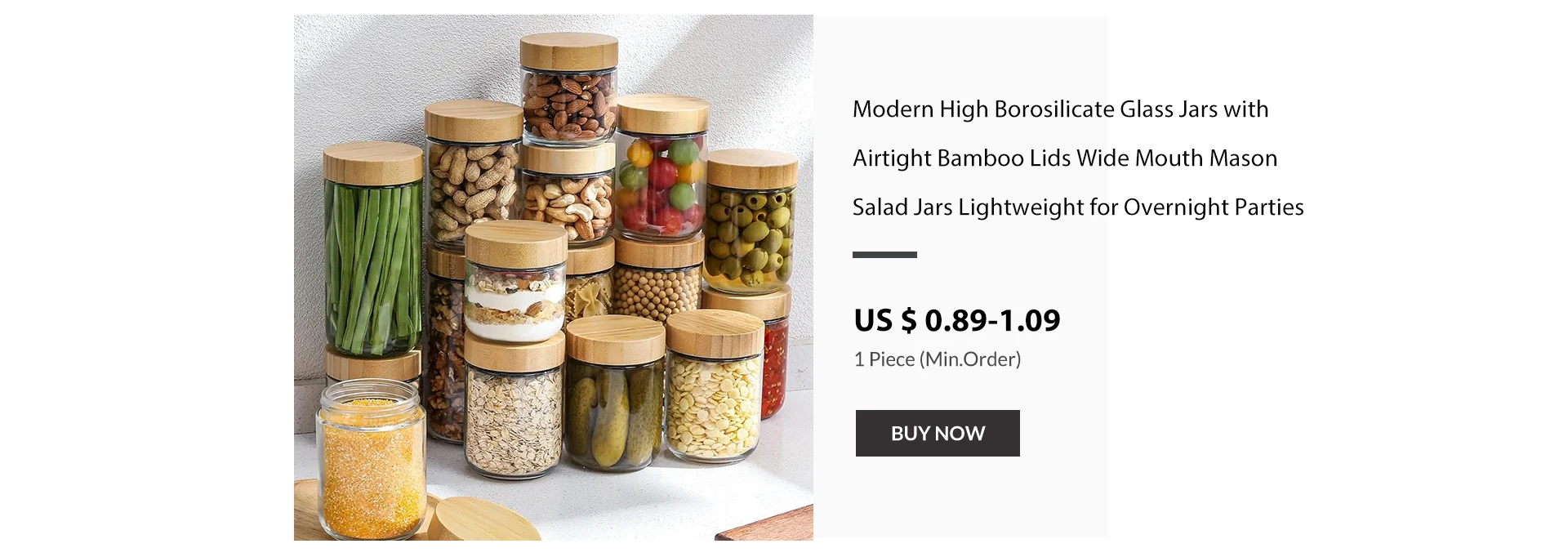Click the jar of cherry tomatoes
Image resolution: width=1568 pixels, height=557 pixels.
coord(661,167)
